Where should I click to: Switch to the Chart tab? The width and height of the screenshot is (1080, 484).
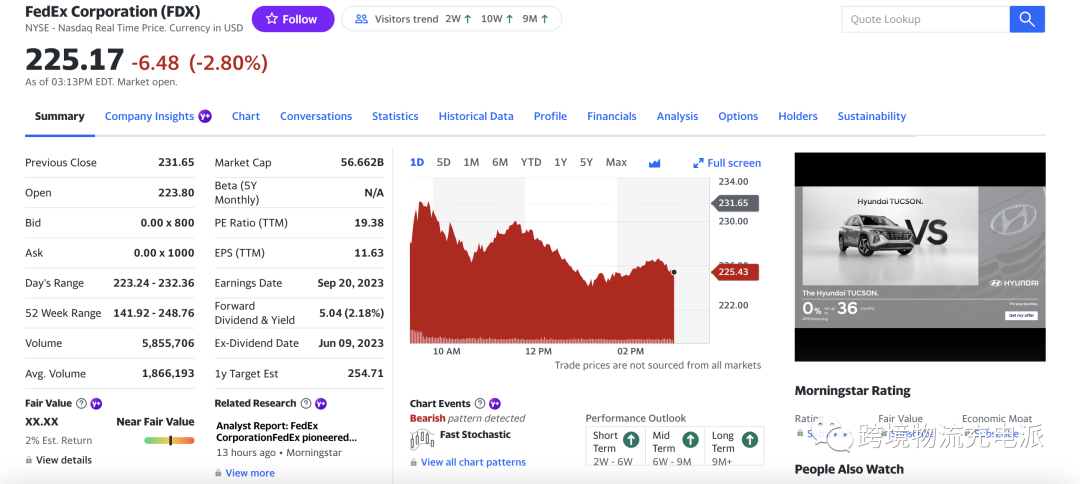tap(246, 116)
